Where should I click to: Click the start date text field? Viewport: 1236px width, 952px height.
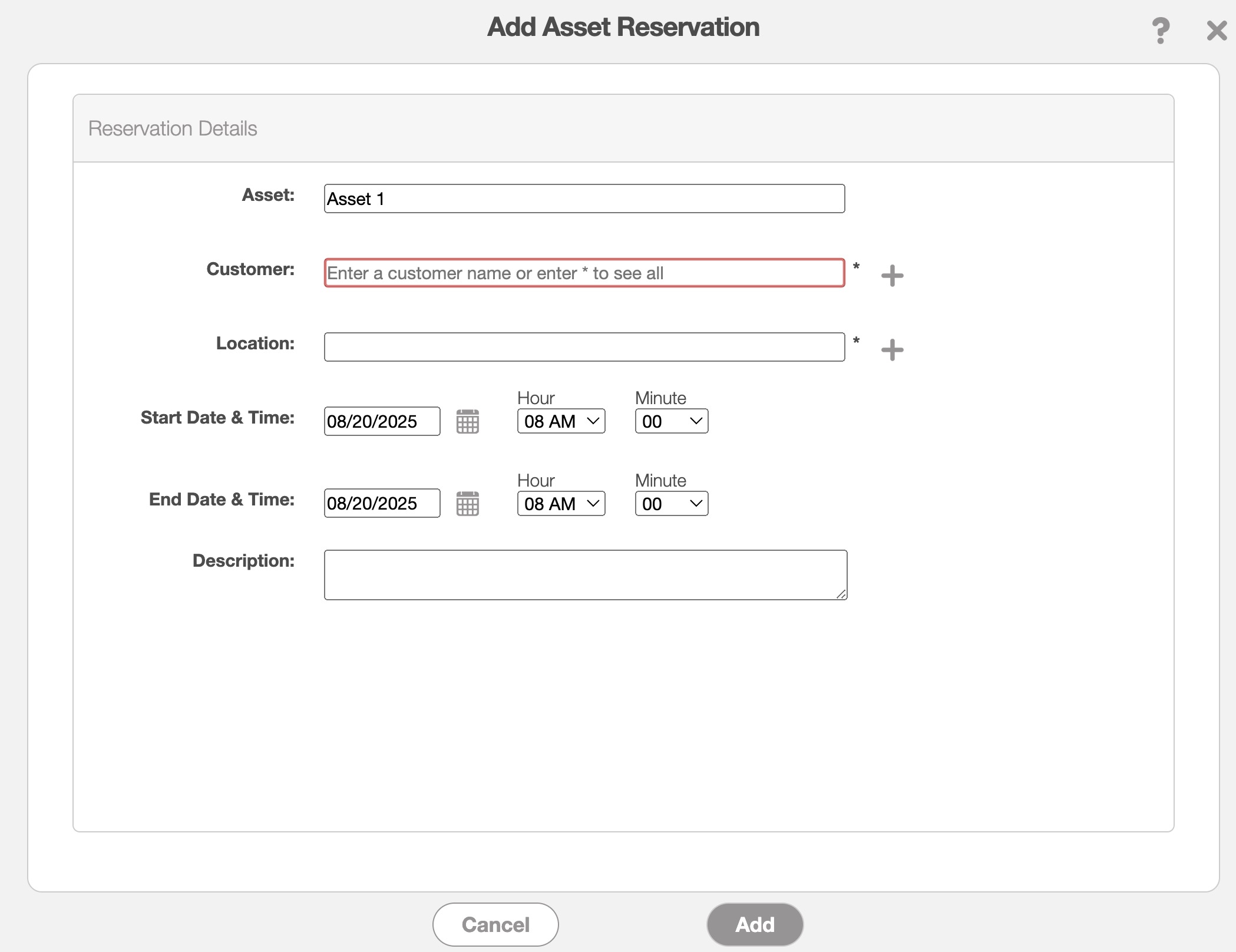coord(382,422)
